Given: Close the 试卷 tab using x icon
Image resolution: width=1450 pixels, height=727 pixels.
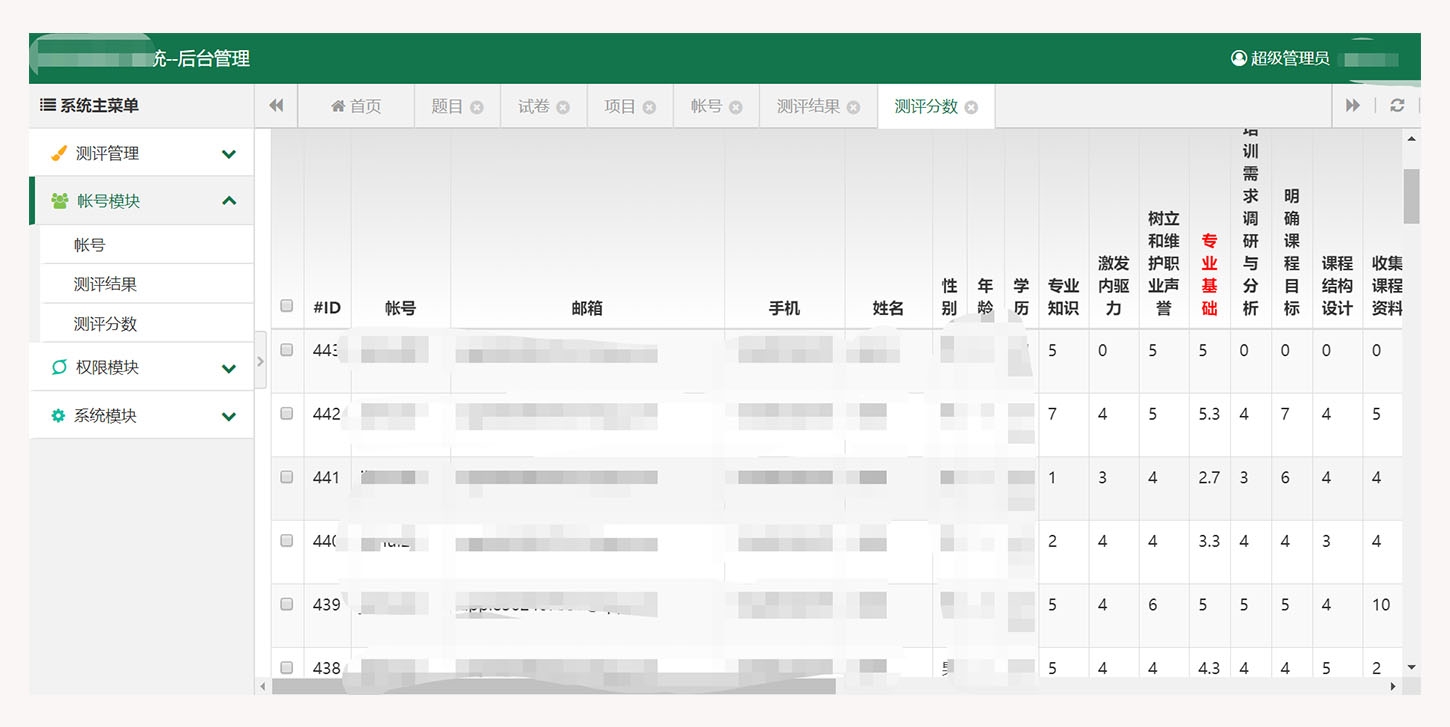Looking at the screenshot, I should 563,107.
